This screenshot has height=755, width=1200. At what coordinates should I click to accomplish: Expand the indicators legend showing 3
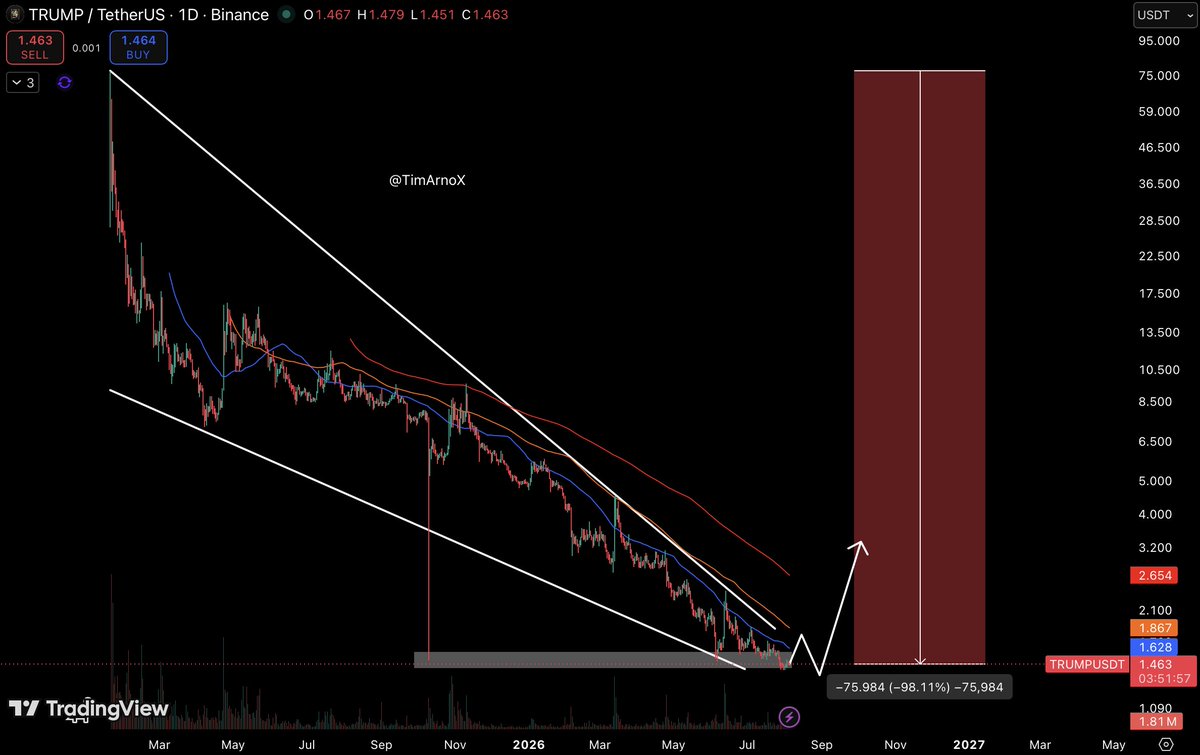click(23, 83)
